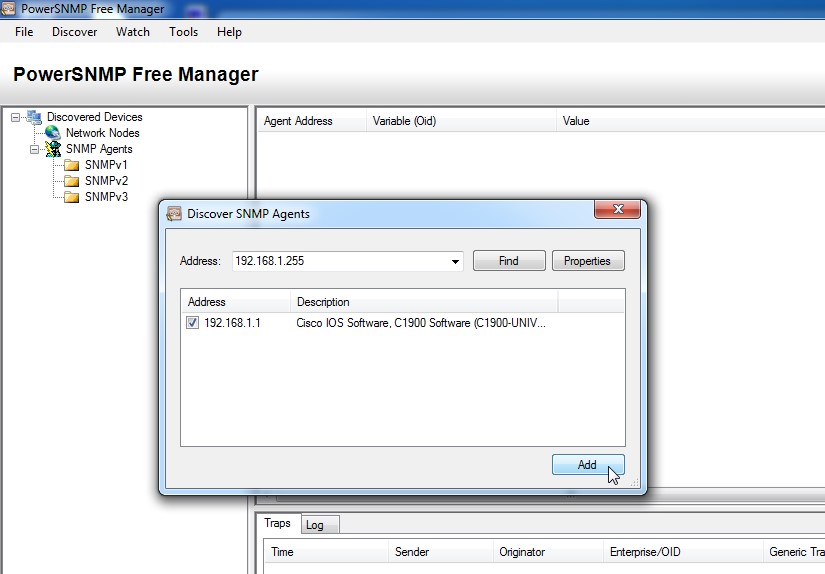Viewport: 825px width, 574px height.
Task: Click the SNMP Agents figure icon
Action: click(53, 149)
